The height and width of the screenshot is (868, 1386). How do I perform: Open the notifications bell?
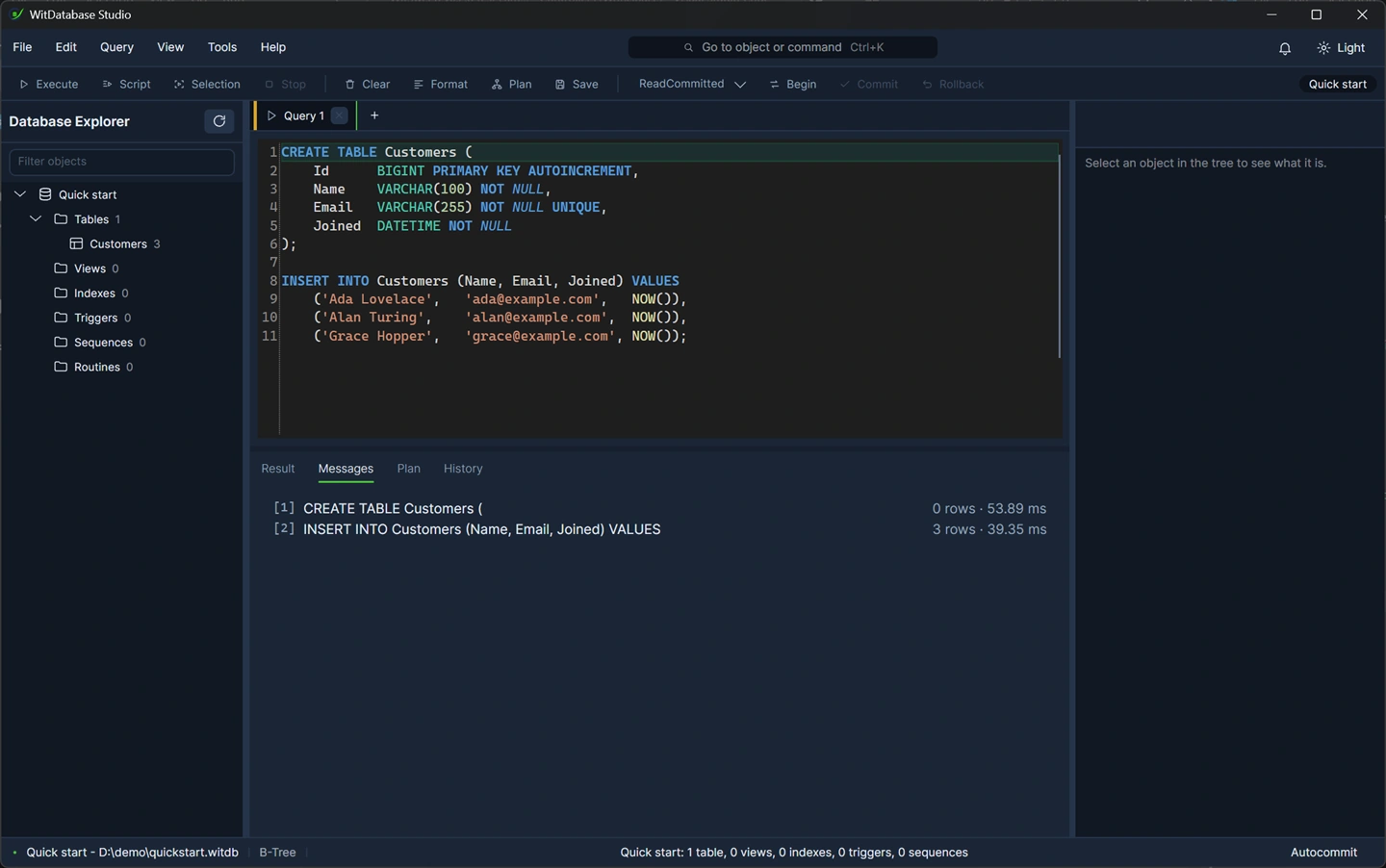[x=1285, y=48]
